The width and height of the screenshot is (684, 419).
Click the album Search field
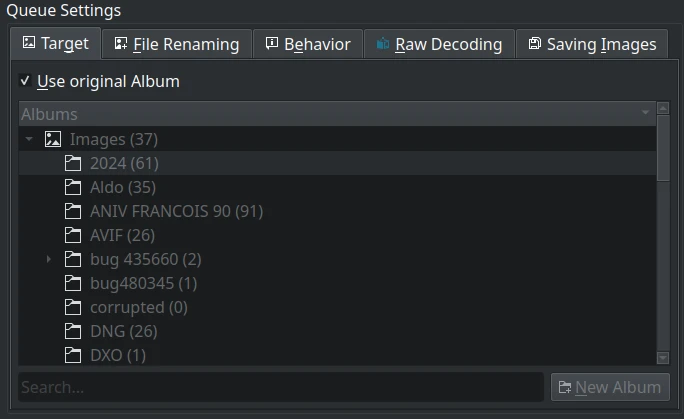(x=280, y=387)
